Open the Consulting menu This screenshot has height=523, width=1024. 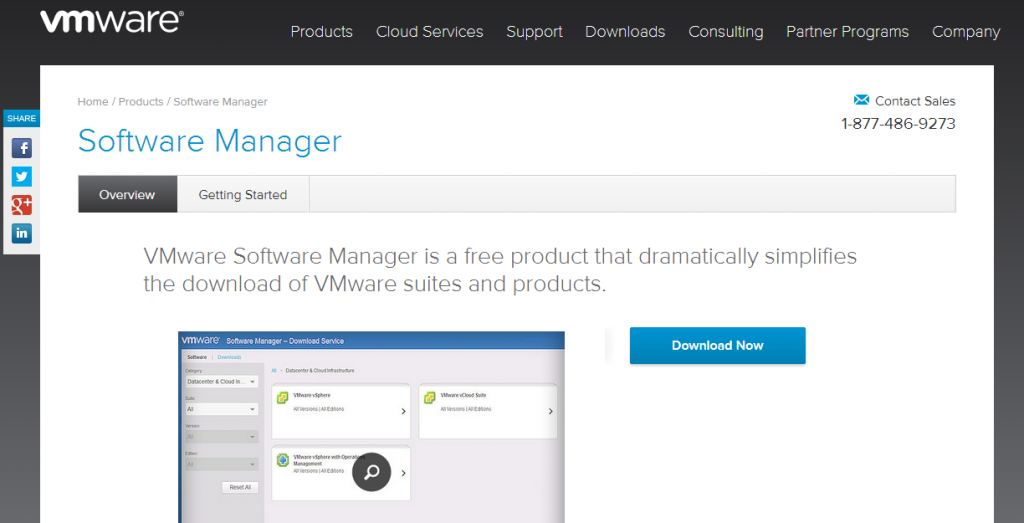point(726,31)
